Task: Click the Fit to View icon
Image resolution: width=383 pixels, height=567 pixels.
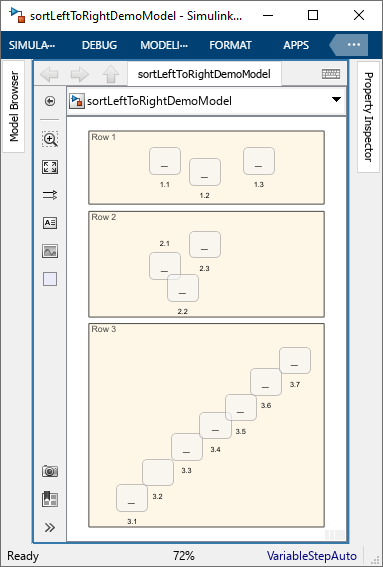Action: pos(50,167)
